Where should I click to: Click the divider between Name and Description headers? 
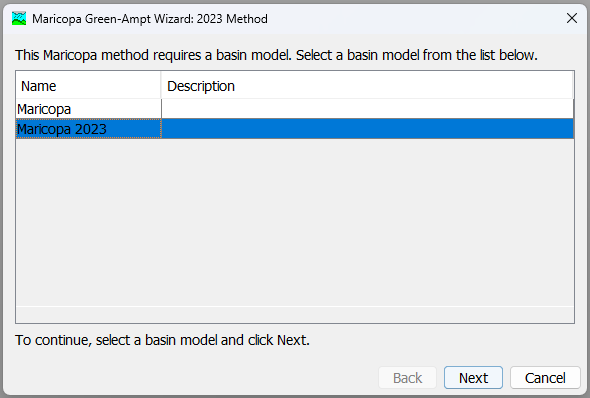pyautogui.click(x=161, y=86)
